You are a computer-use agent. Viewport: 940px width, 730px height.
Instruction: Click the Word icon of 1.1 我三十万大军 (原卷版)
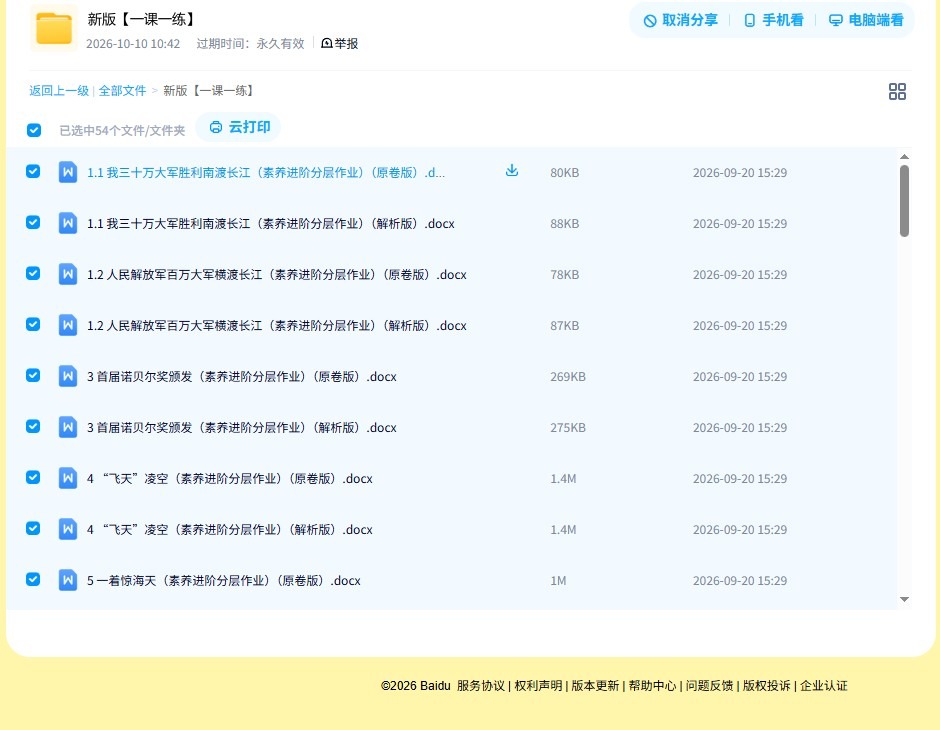pos(68,173)
